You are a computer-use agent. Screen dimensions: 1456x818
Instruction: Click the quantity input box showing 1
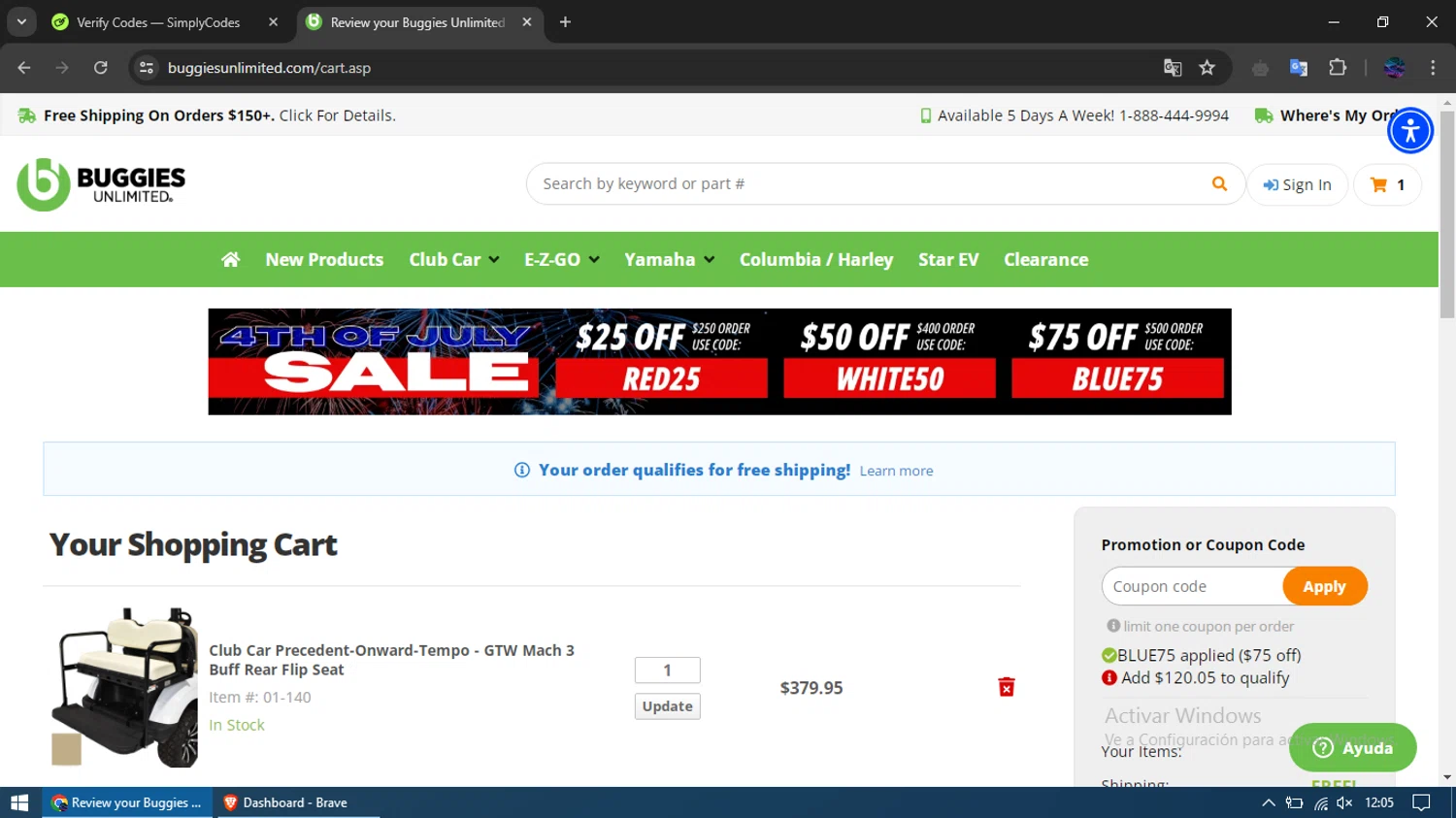coord(667,671)
